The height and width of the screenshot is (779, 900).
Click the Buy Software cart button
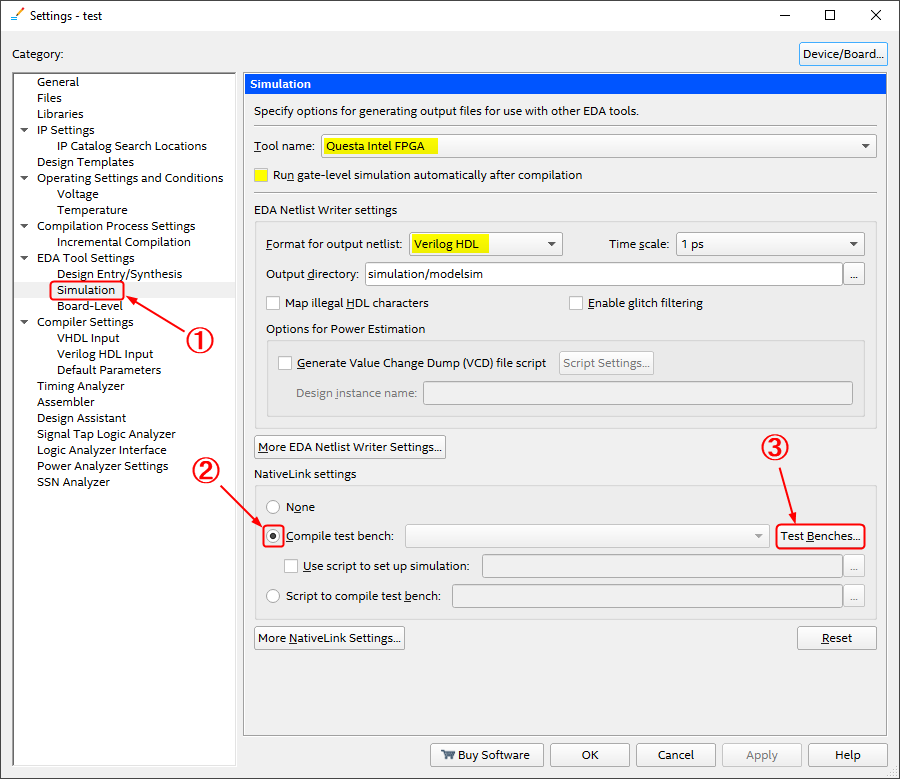click(486, 755)
